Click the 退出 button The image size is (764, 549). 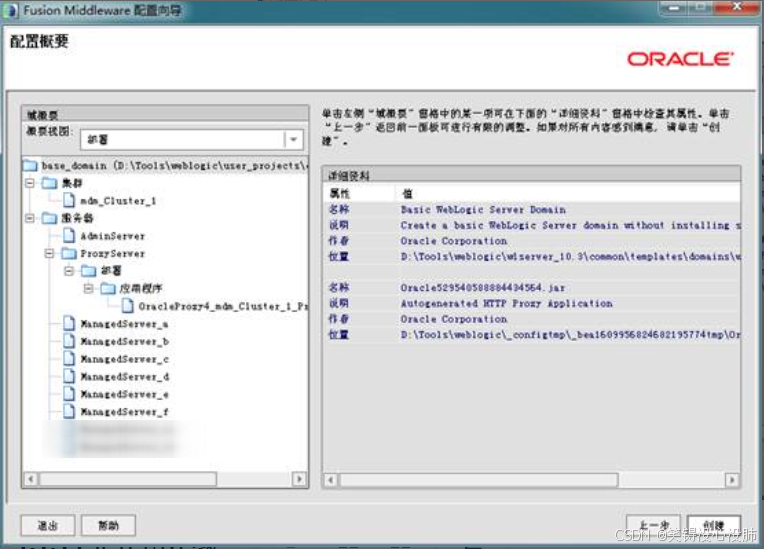(x=48, y=525)
